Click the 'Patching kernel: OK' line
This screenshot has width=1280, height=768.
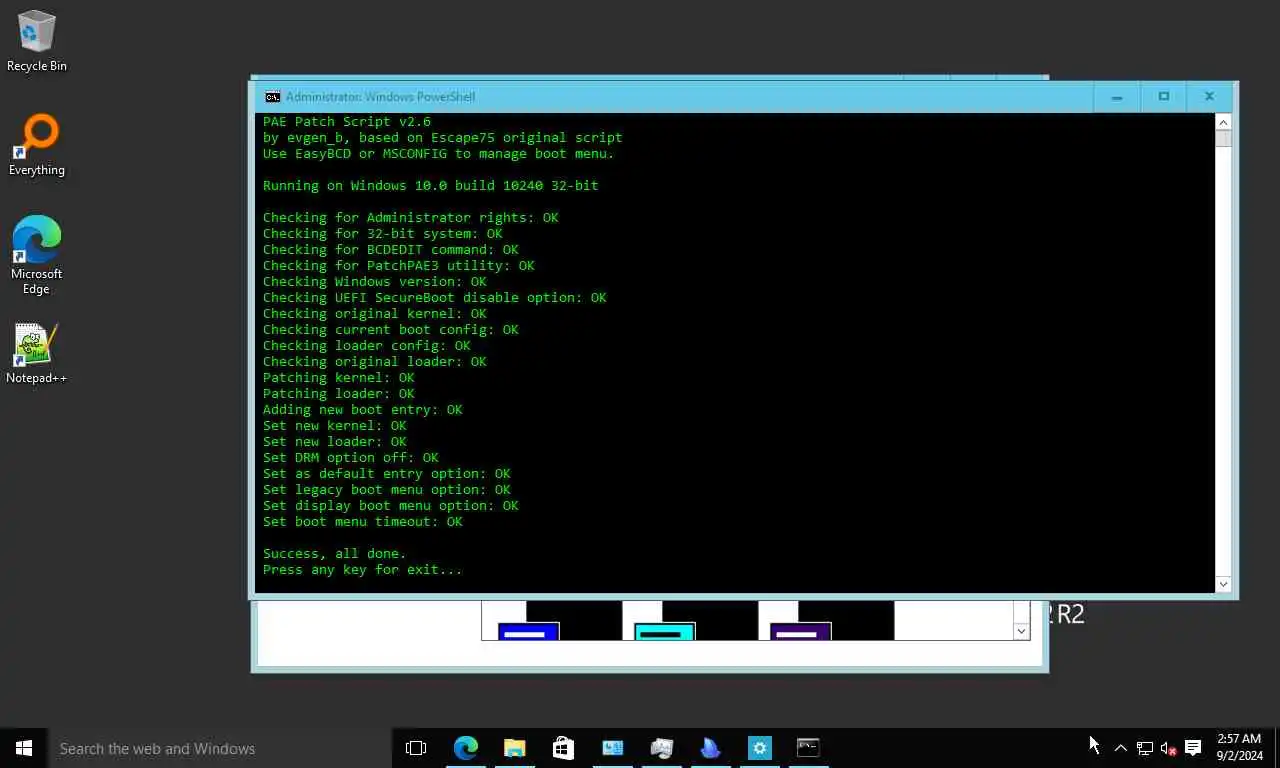(339, 378)
